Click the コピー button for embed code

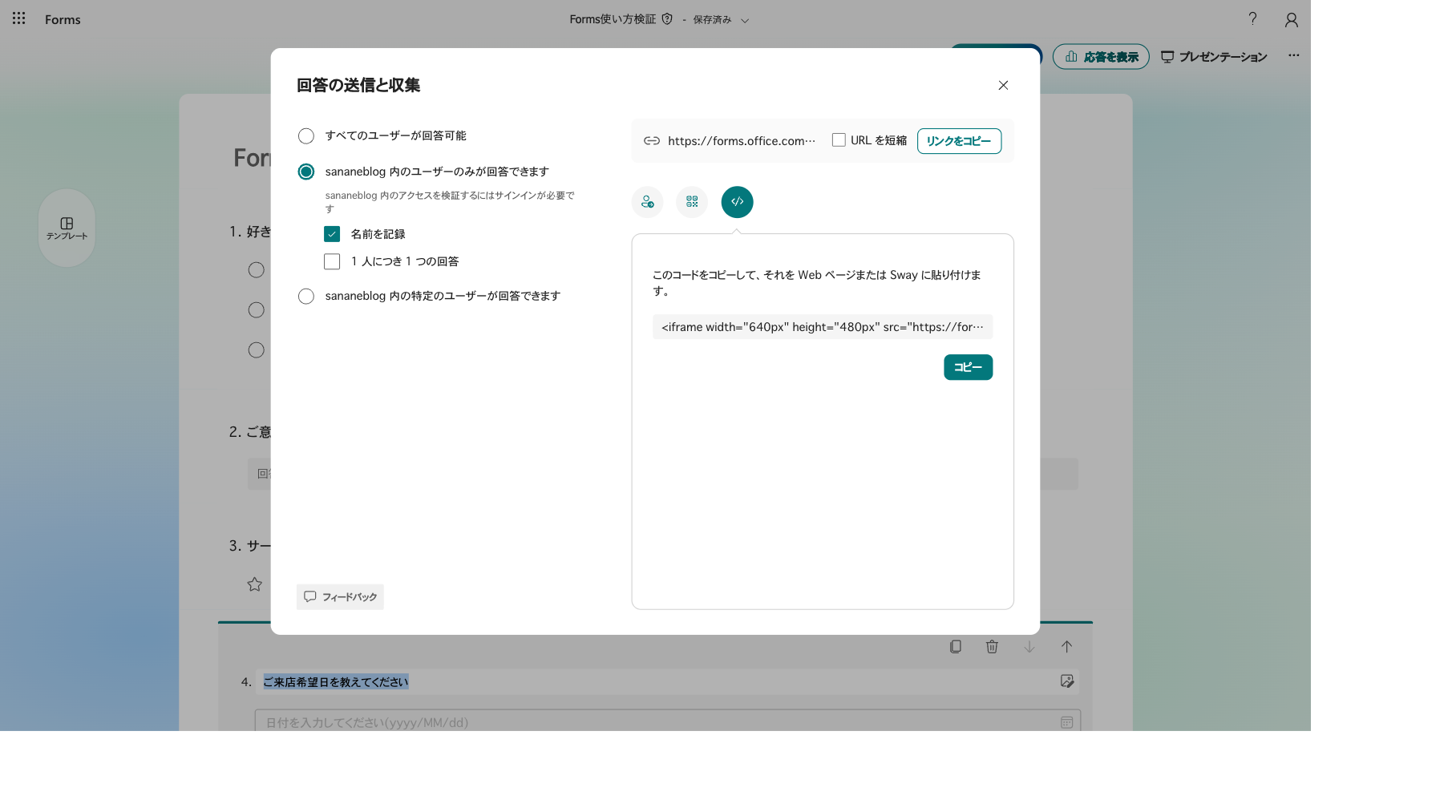[968, 367]
